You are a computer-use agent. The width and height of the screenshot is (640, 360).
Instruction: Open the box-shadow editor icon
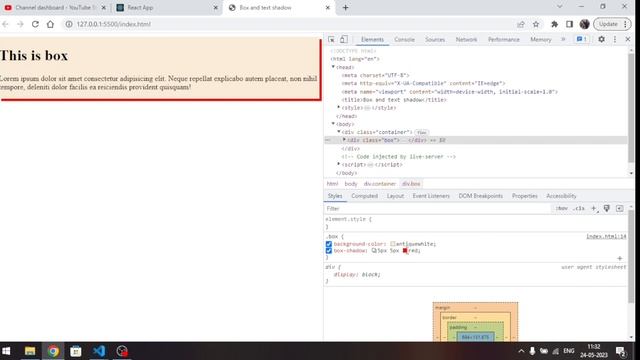pos(374,251)
